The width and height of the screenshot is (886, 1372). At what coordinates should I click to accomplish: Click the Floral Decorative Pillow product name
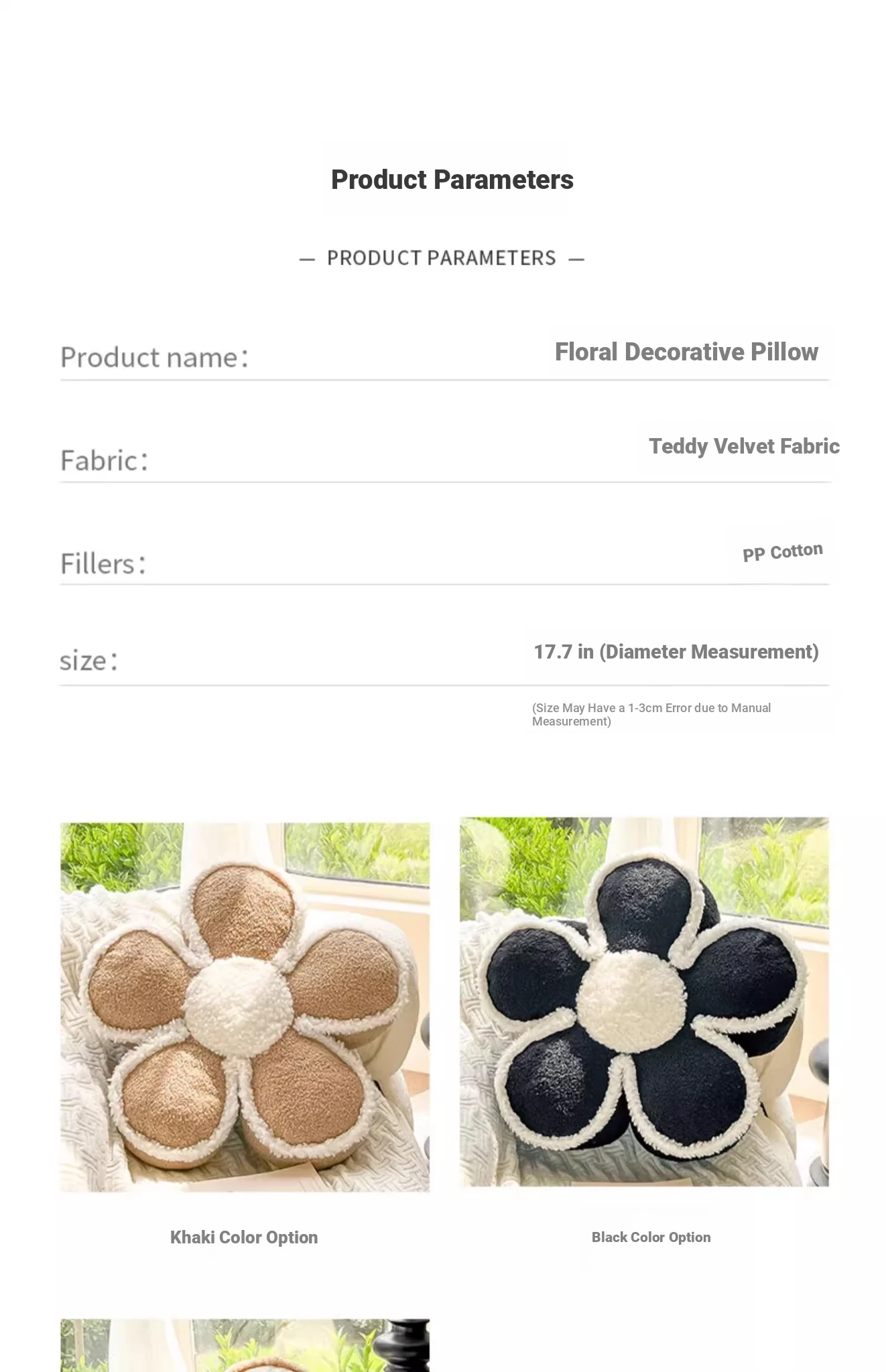686,352
